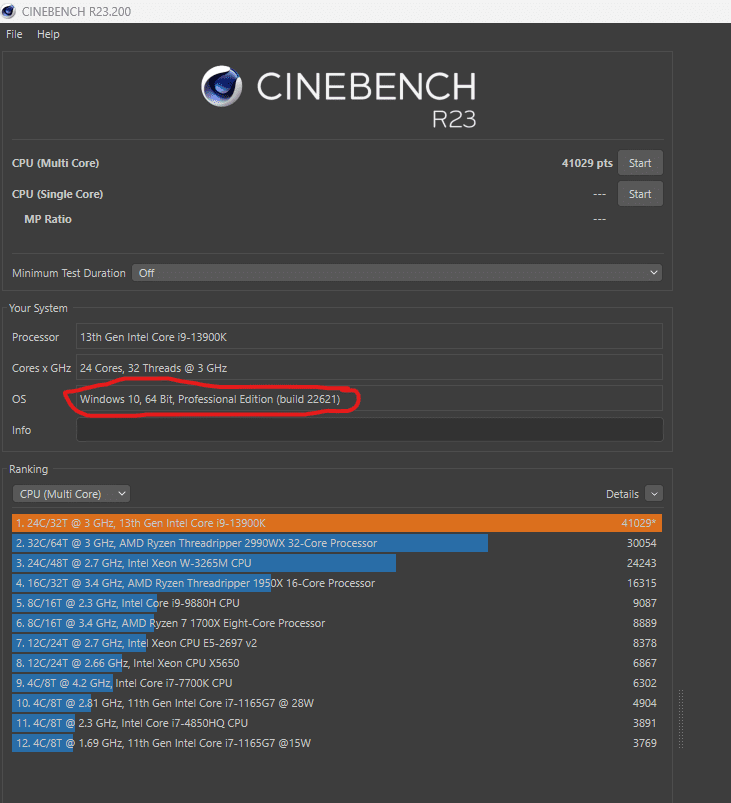731x803 pixels.
Task: Select ranking row 1 Core i9-13900K
Action: pos(337,523)
